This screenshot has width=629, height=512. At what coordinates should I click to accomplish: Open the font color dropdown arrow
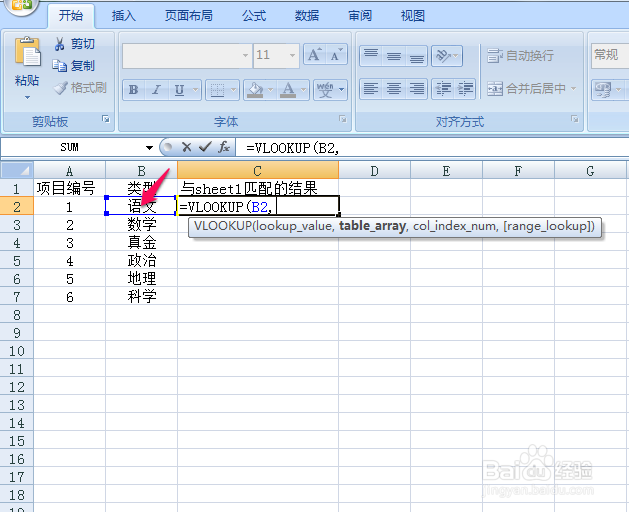[304, 89]
